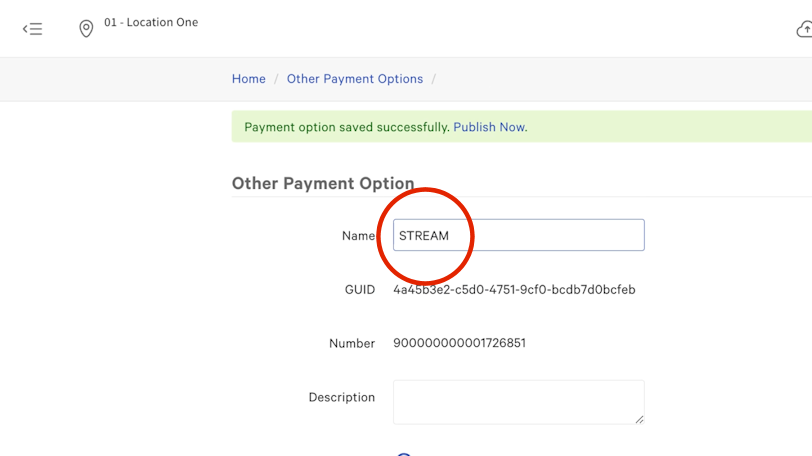Grab the Description box resize handle
Screen dimensions: 812x456
point(639,418)
